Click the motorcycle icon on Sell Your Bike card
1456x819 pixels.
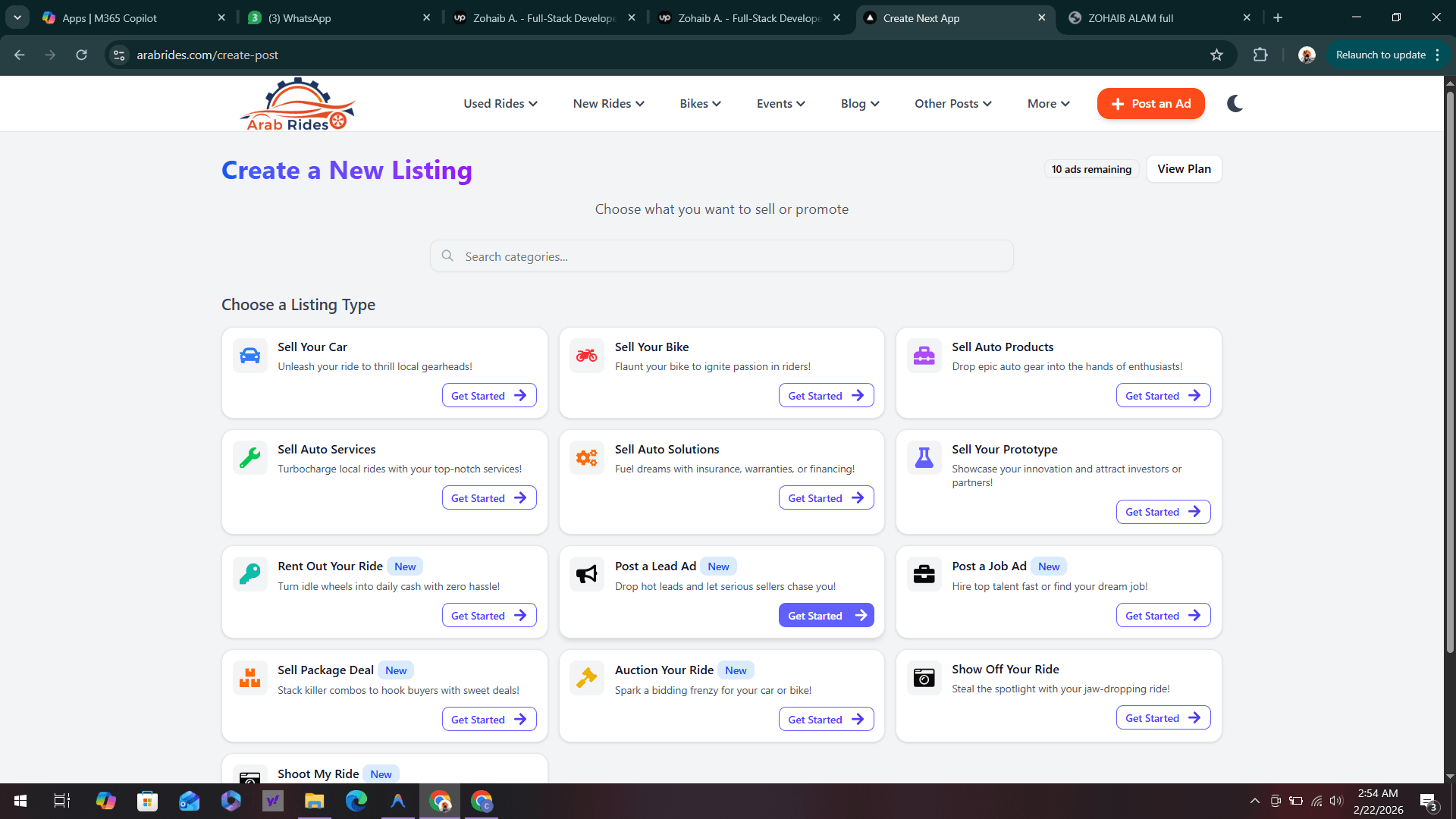(586, 355)
